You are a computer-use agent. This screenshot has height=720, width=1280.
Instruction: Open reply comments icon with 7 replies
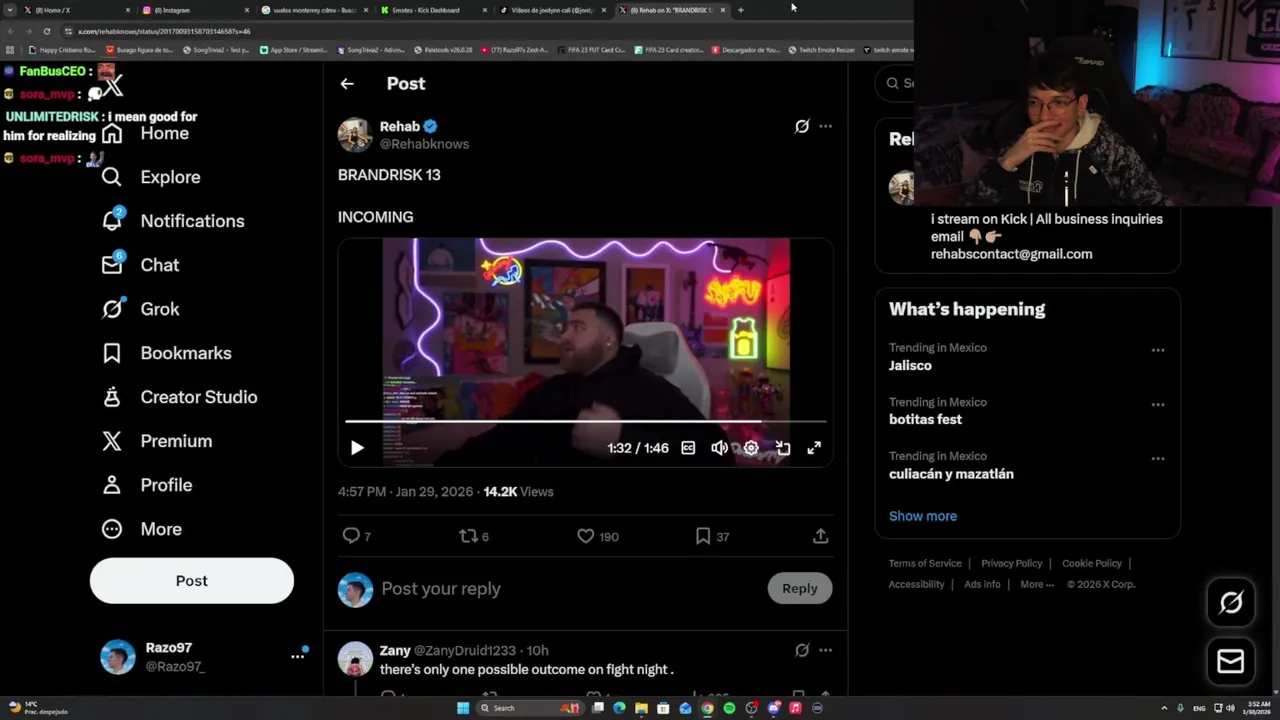click(351, 536)
